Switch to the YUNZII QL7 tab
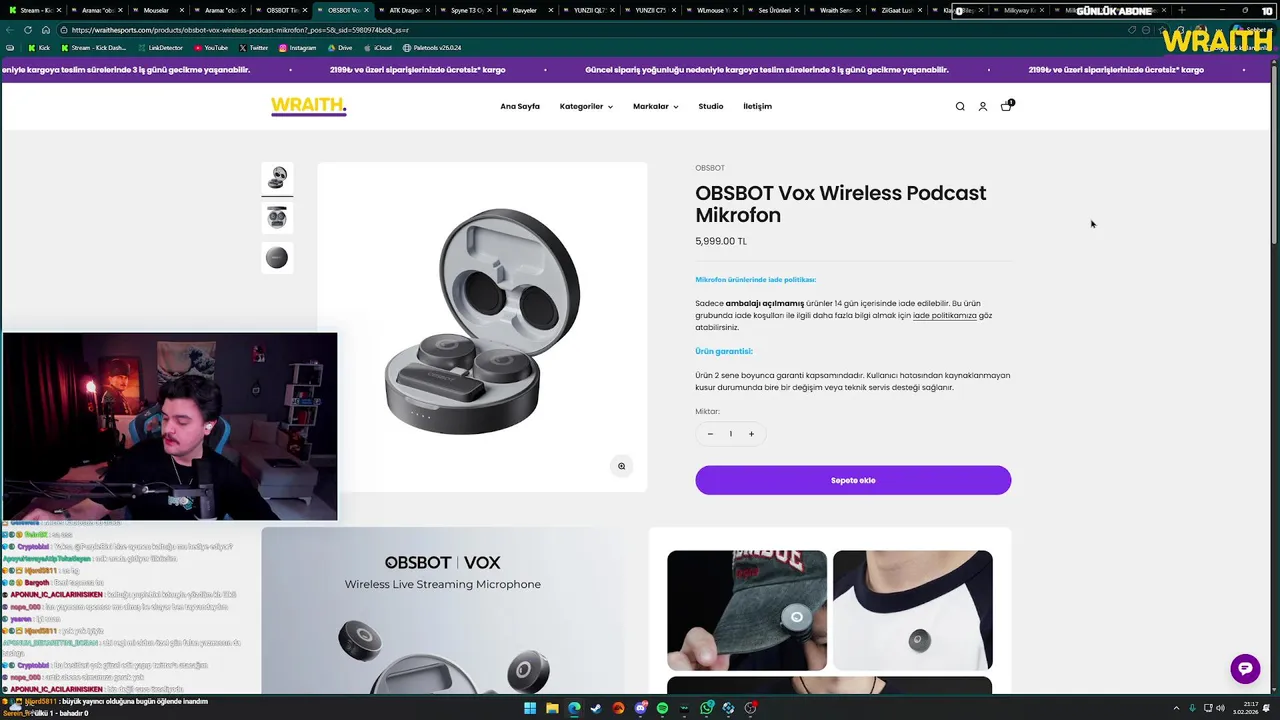 [x=589, y=10]
